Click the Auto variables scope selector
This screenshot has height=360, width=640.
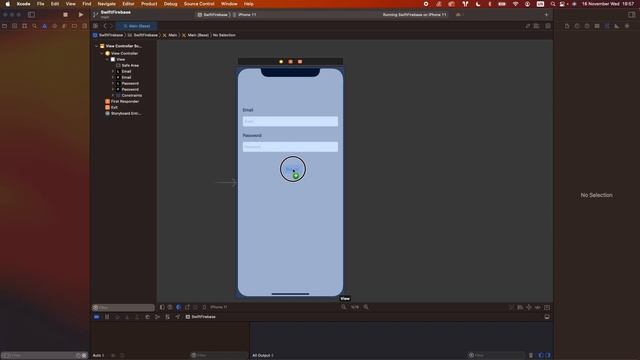(98, 356)
